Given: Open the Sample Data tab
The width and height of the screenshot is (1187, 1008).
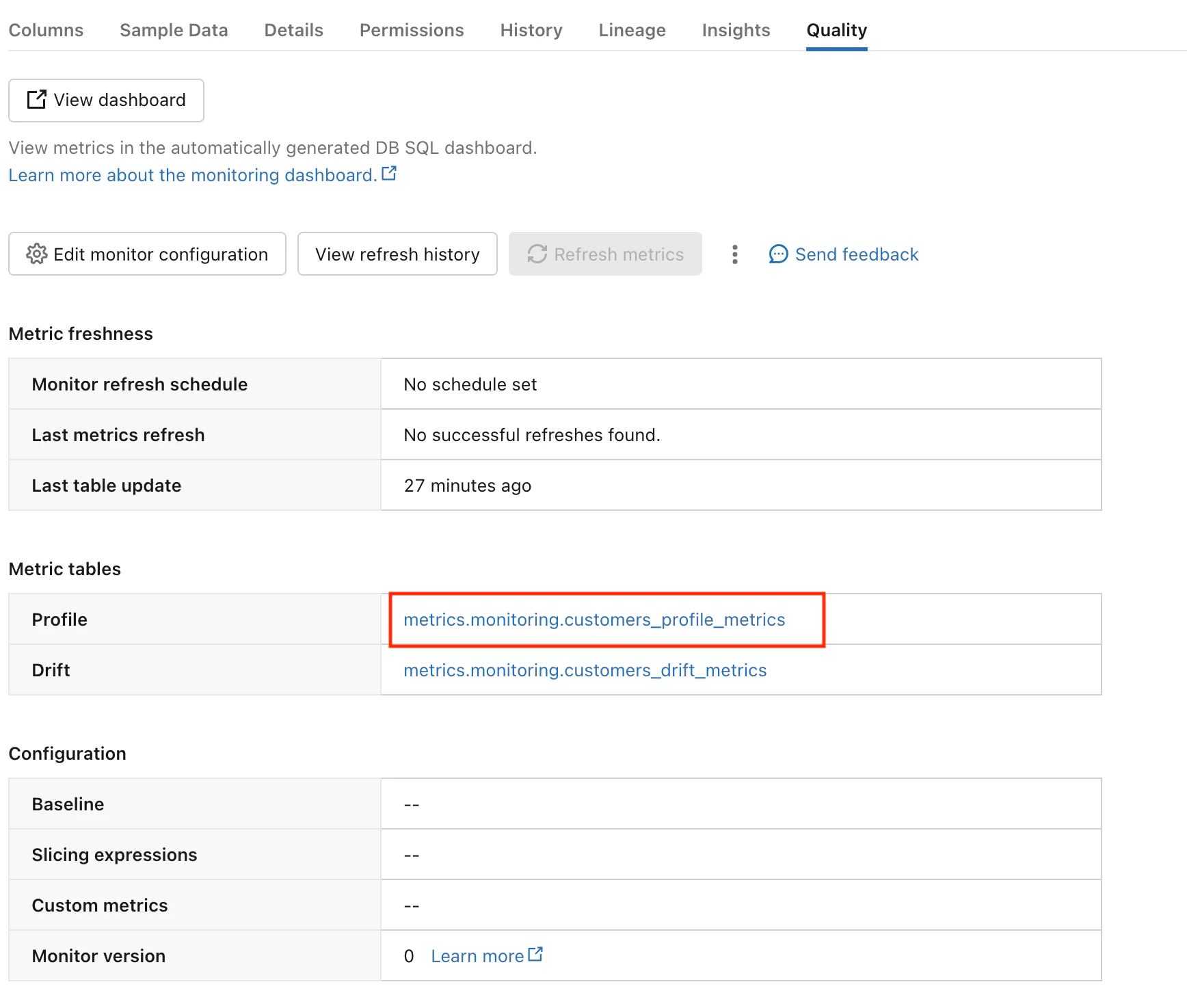Looking at the screenshot, I should click(x=174, y=30).
